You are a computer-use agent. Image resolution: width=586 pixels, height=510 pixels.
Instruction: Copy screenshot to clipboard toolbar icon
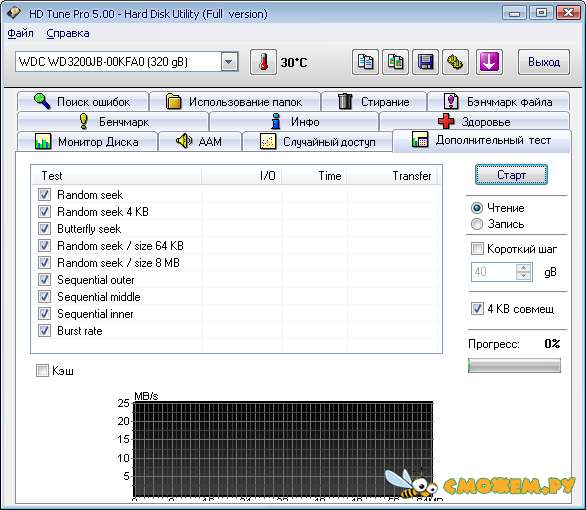(x=395, y=62)
